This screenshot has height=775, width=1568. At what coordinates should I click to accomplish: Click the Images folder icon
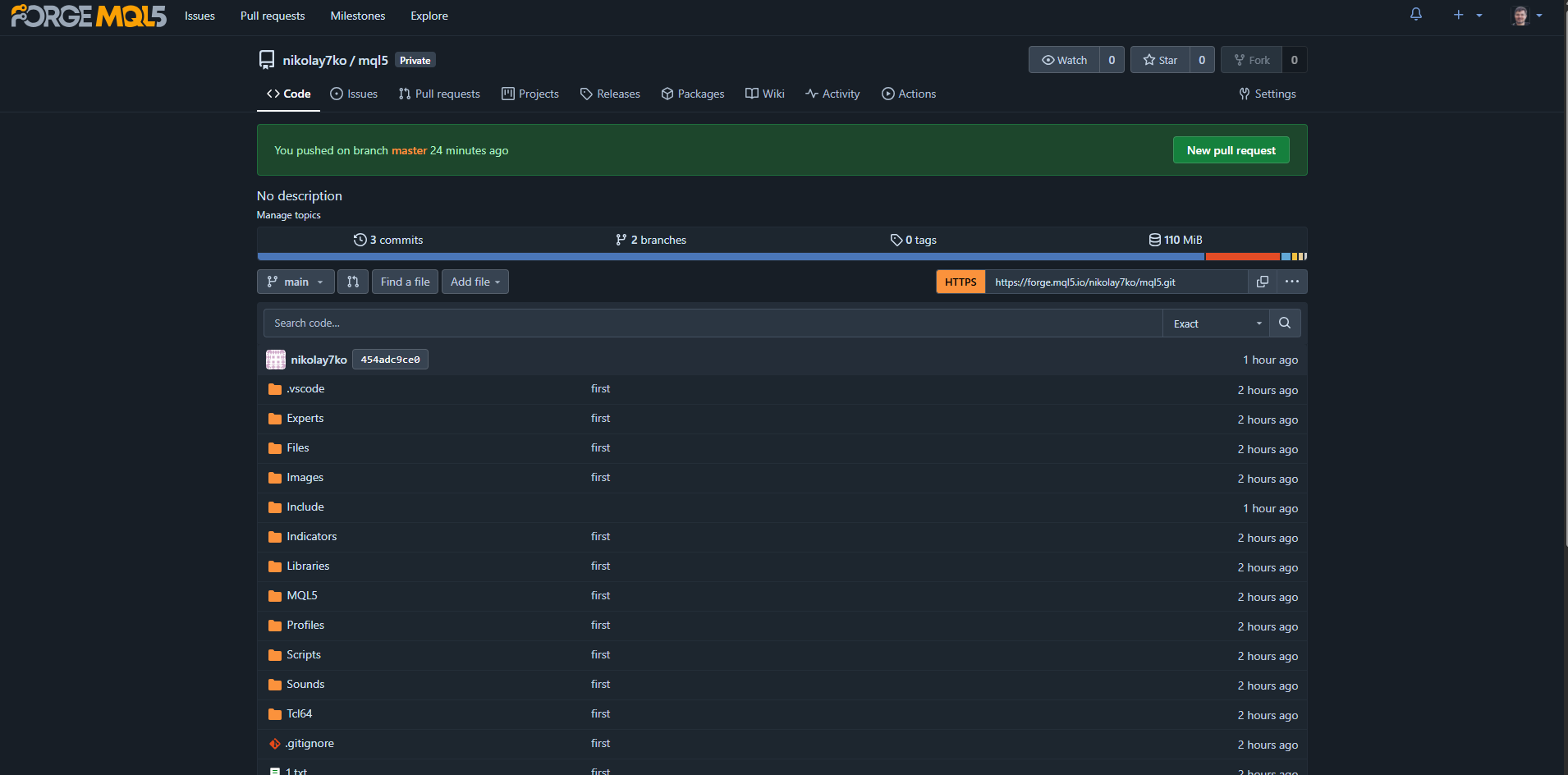pyautogui.click(x=275, y=478)
